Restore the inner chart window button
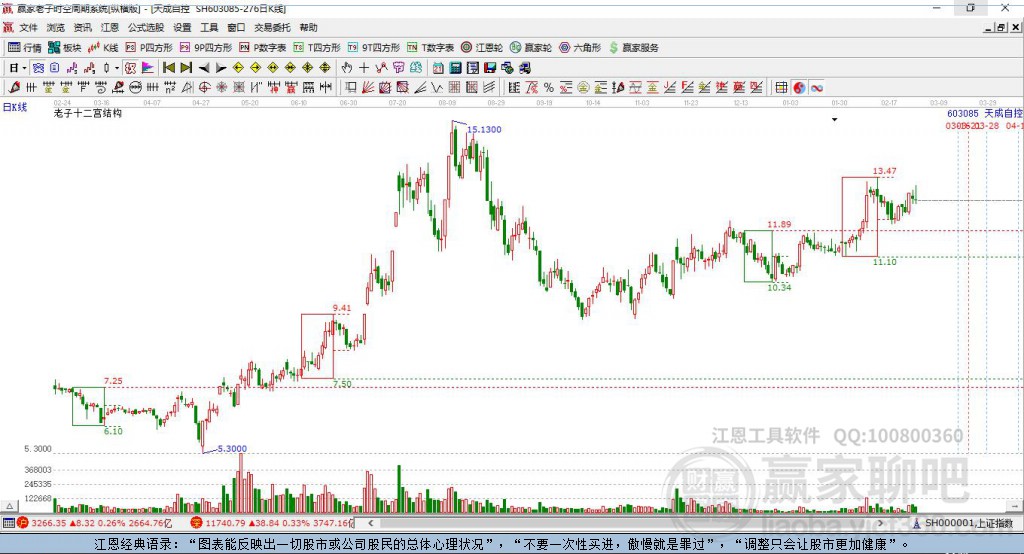This screenshot has width=1024, height=554. coord(1001,27)
